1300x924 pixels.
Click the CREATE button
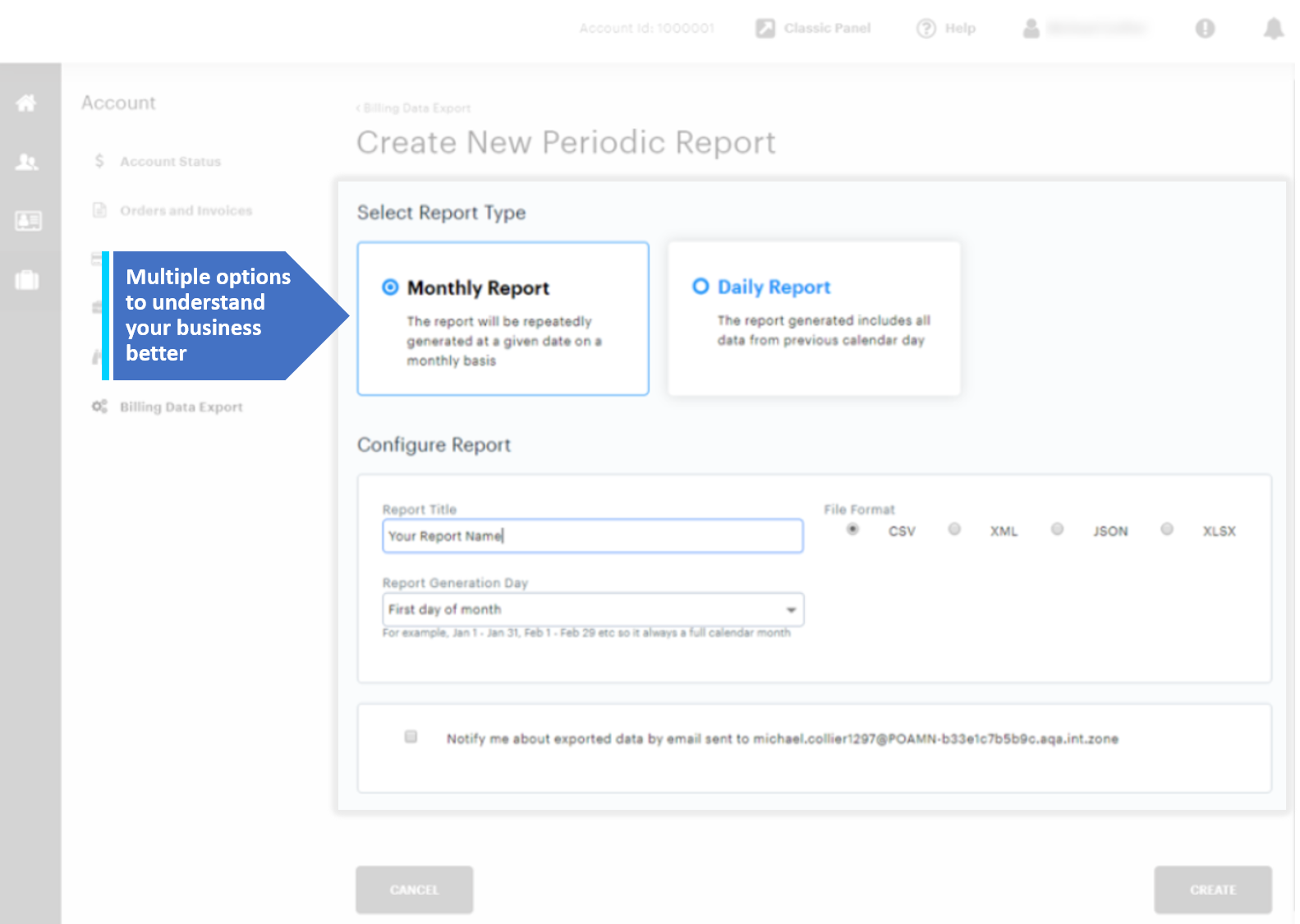(x=1213, y=890)
